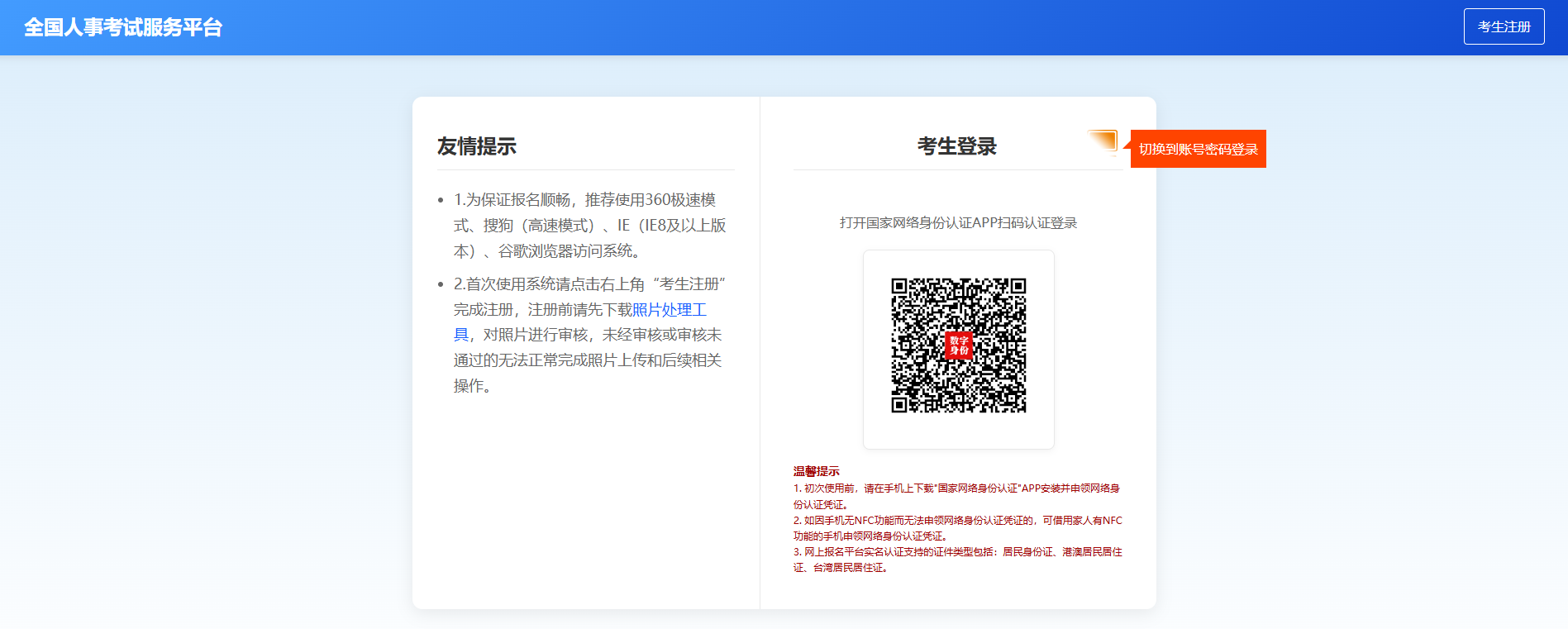Open the 考生注册 registration button
1568x629 pixels.
pos(1504,26)
